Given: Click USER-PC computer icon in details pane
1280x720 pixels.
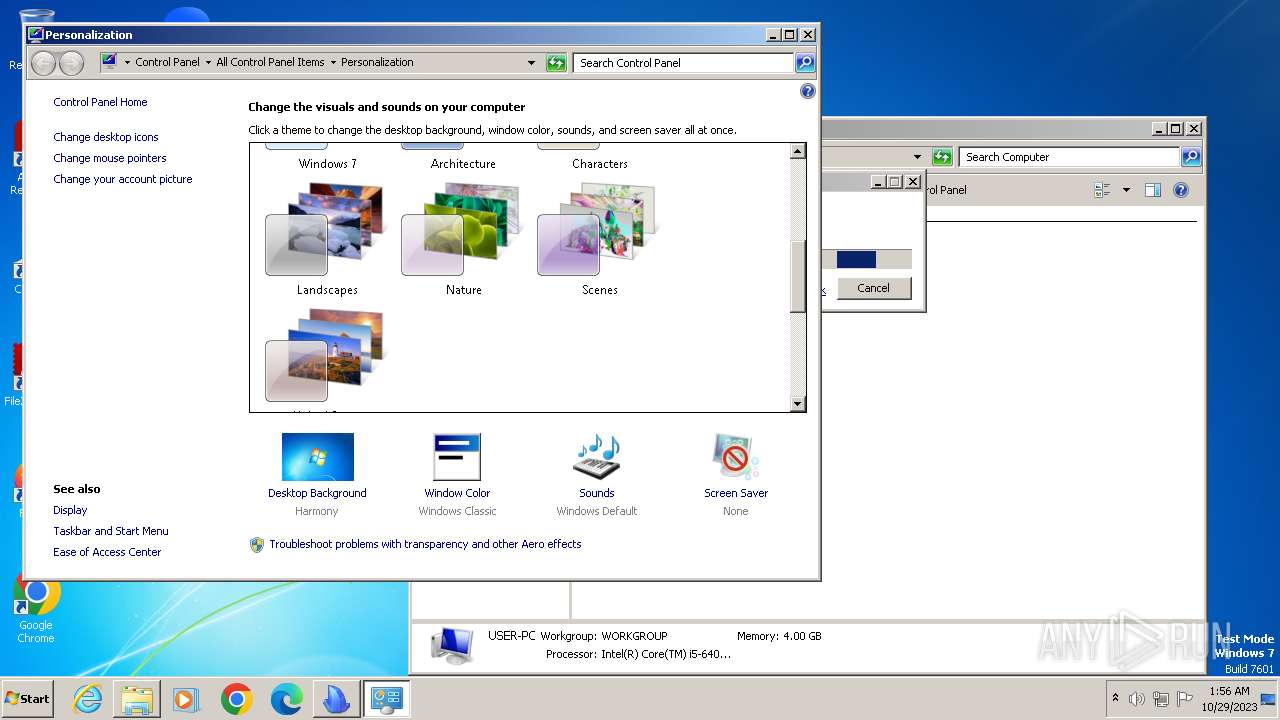Looking at the screenshot, I should pos(452,645).
